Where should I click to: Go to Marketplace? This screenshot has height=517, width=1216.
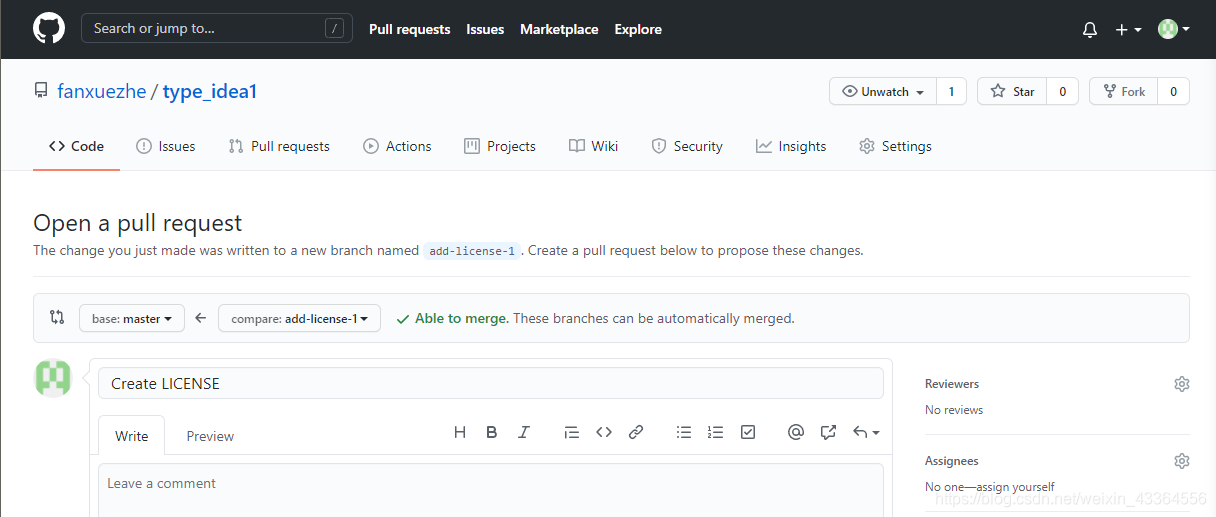(559, 29)
